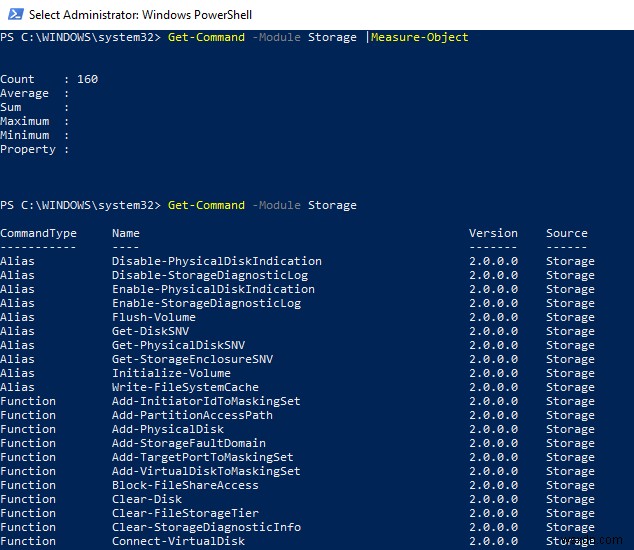Viewport: 634px width, 550px height.
Task: Click Storage source in Add-PhysicalDisk row
Action: coord(570,429)
